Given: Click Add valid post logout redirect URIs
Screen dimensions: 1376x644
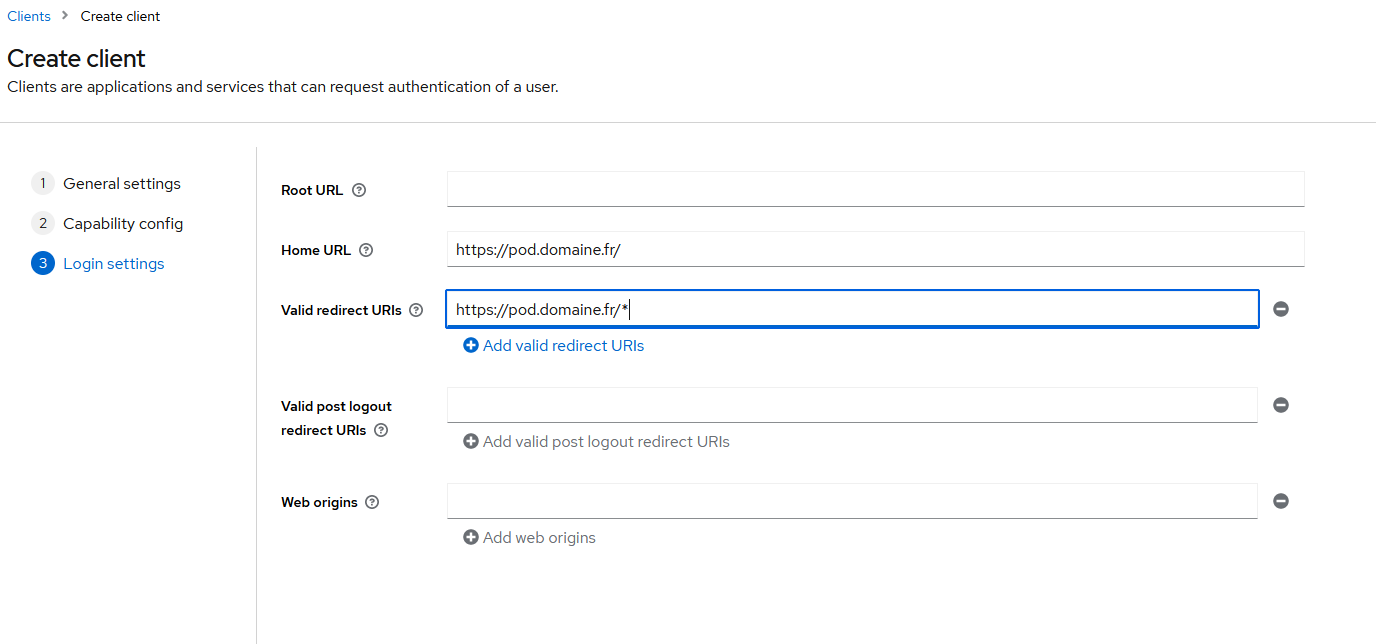Looking at the screenshot, I should [x=597, y=441].
